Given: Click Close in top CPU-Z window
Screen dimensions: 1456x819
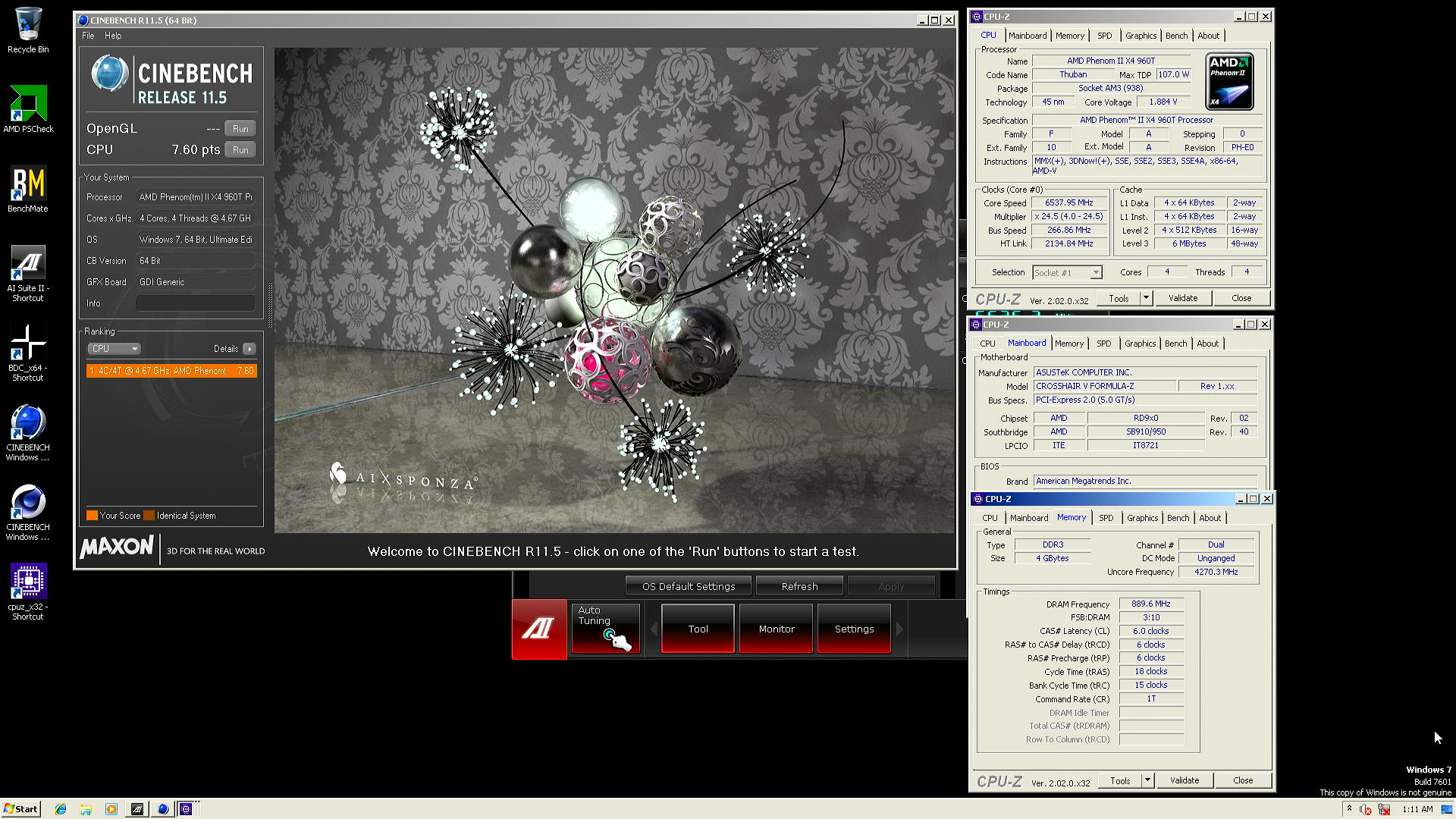Looking at the screenshot, I should [x=1241, y=298].
